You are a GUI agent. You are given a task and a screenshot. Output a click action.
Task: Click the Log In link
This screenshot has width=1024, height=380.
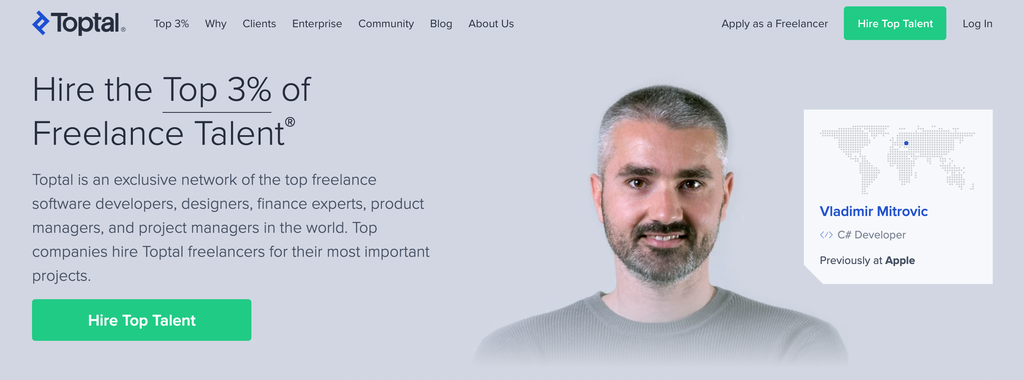(x=977, y=24)
